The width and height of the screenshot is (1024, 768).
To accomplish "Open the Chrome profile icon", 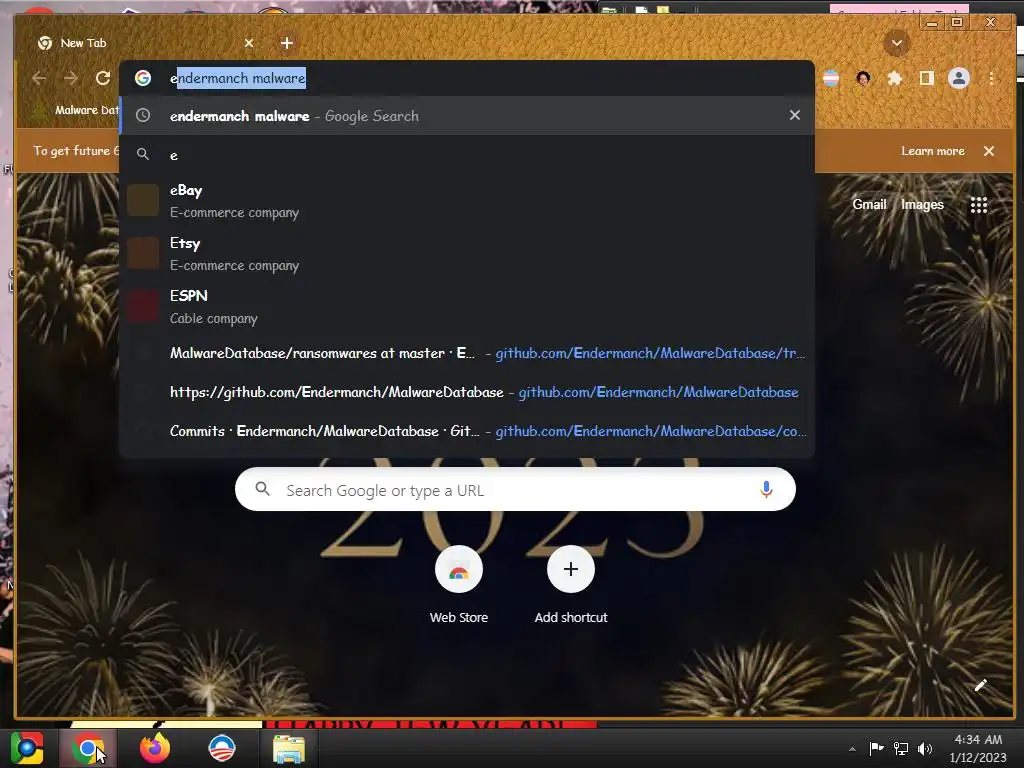I will (959, 78).
